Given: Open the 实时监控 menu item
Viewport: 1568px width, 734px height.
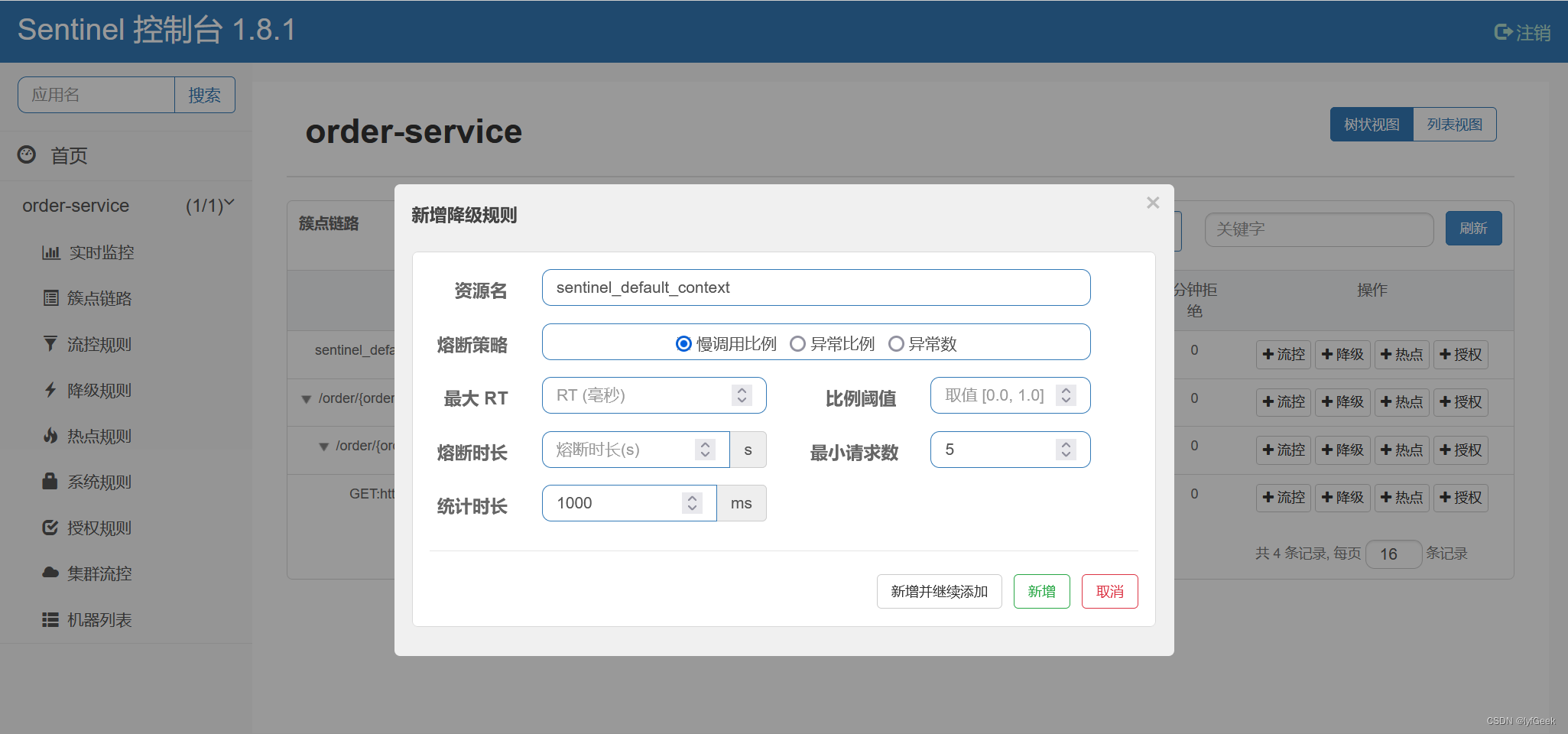Looking at the screenshot, I should [102, 252].
